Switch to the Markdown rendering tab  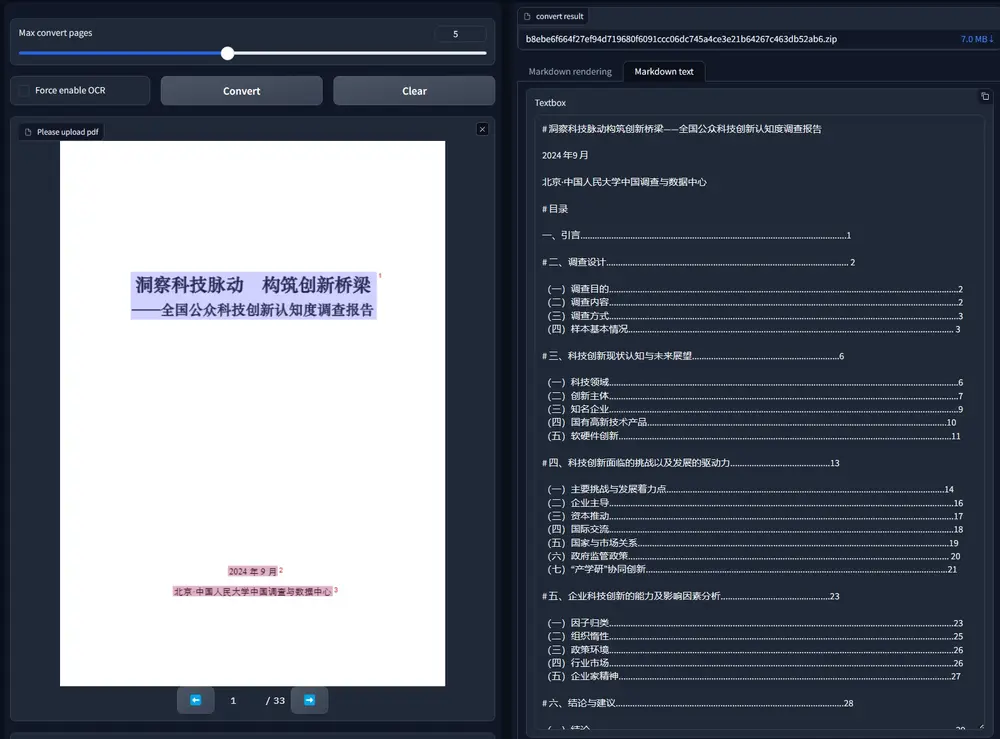tap(570, 71)
